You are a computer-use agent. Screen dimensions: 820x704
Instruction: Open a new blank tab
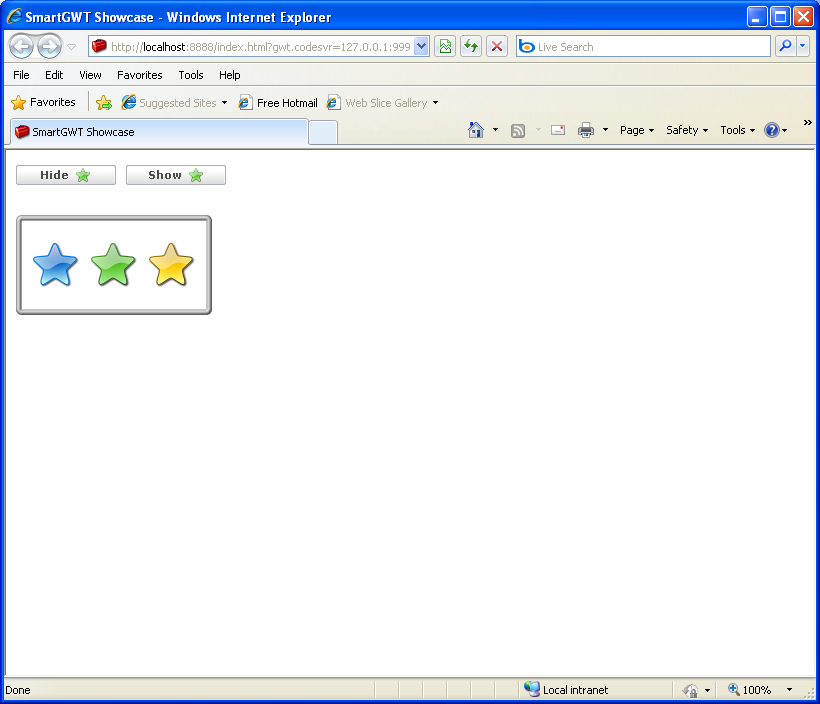pyautogui.click(x=323, y=132)
